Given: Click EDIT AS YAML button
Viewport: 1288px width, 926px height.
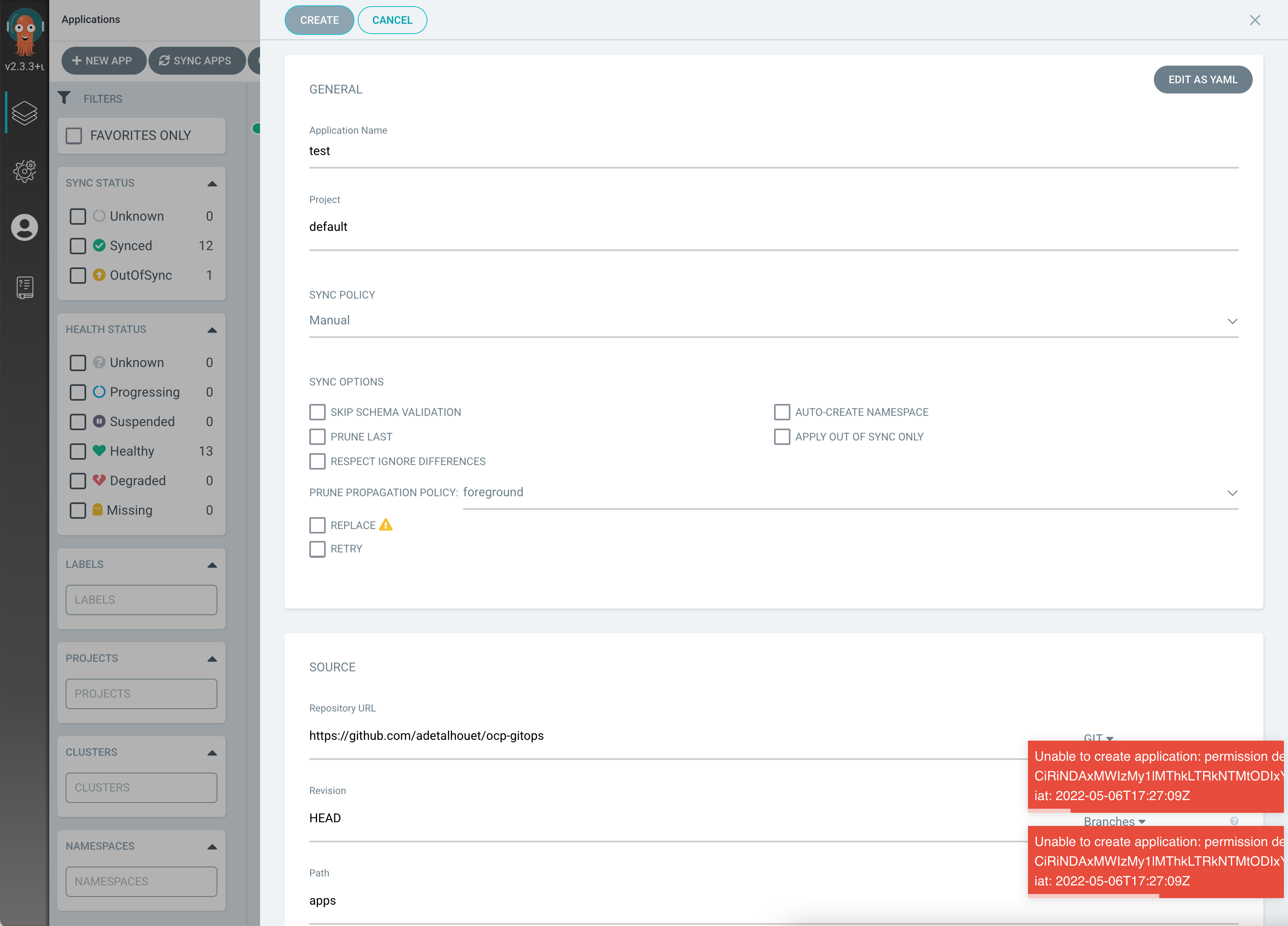Looking at the screenshot, I should pyautogui.click(x=1202, y=80).
